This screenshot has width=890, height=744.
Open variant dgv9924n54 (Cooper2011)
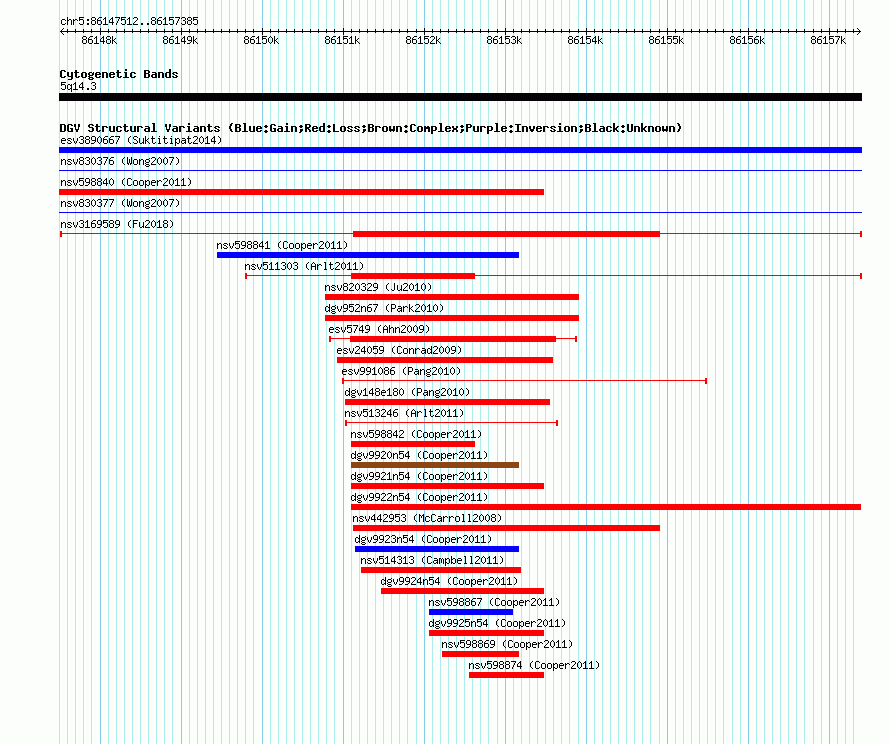449,581
